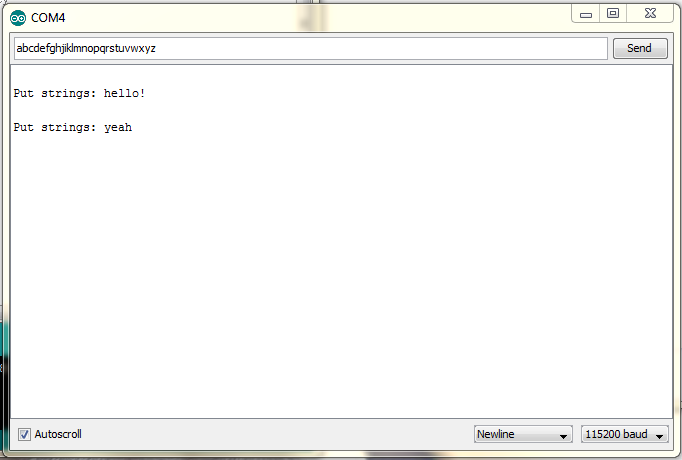Click the Arduino logo in title bar
The height and width of the screenshot is (460, 682).
[18, 18]
